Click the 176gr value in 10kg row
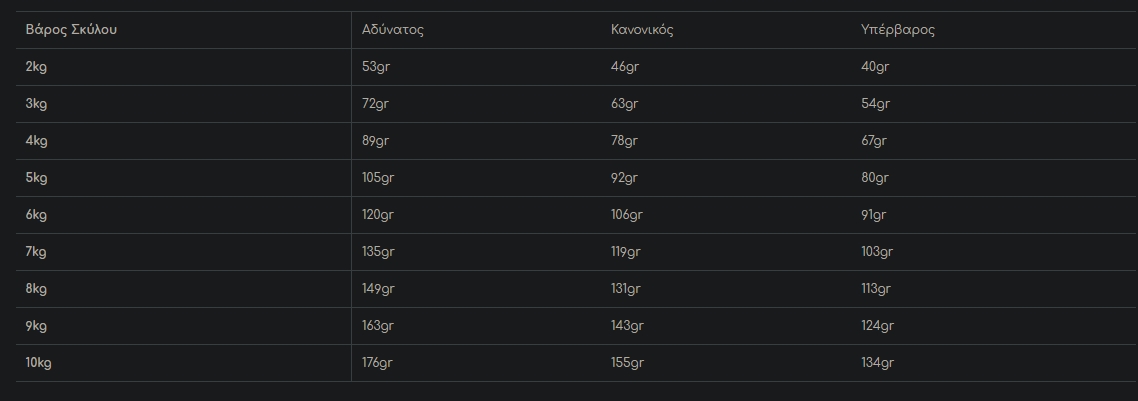Screen dimensions: 1138x401 [379, 363]
